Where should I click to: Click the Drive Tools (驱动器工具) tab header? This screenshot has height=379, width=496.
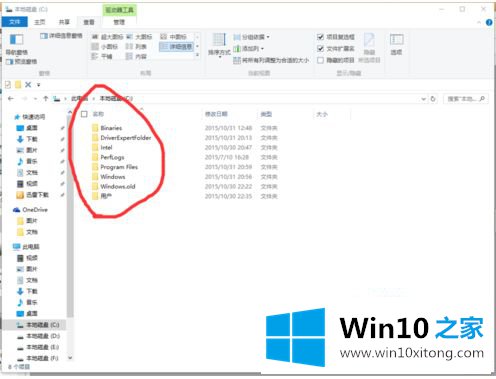119,10
